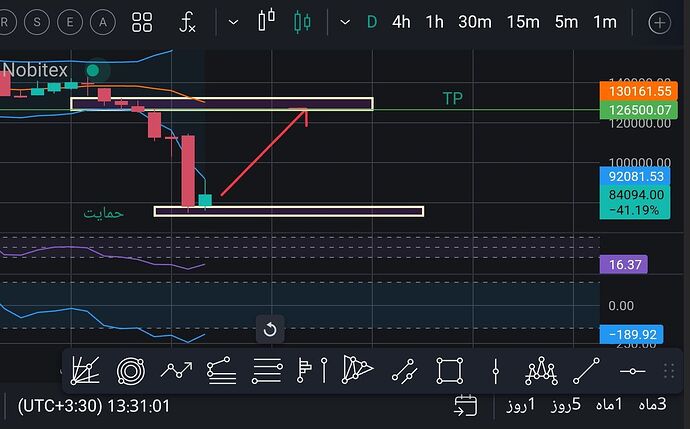Screen dimensions: 690x429
Task: Select the parallel channel tool
Action: tap(404, 370)
